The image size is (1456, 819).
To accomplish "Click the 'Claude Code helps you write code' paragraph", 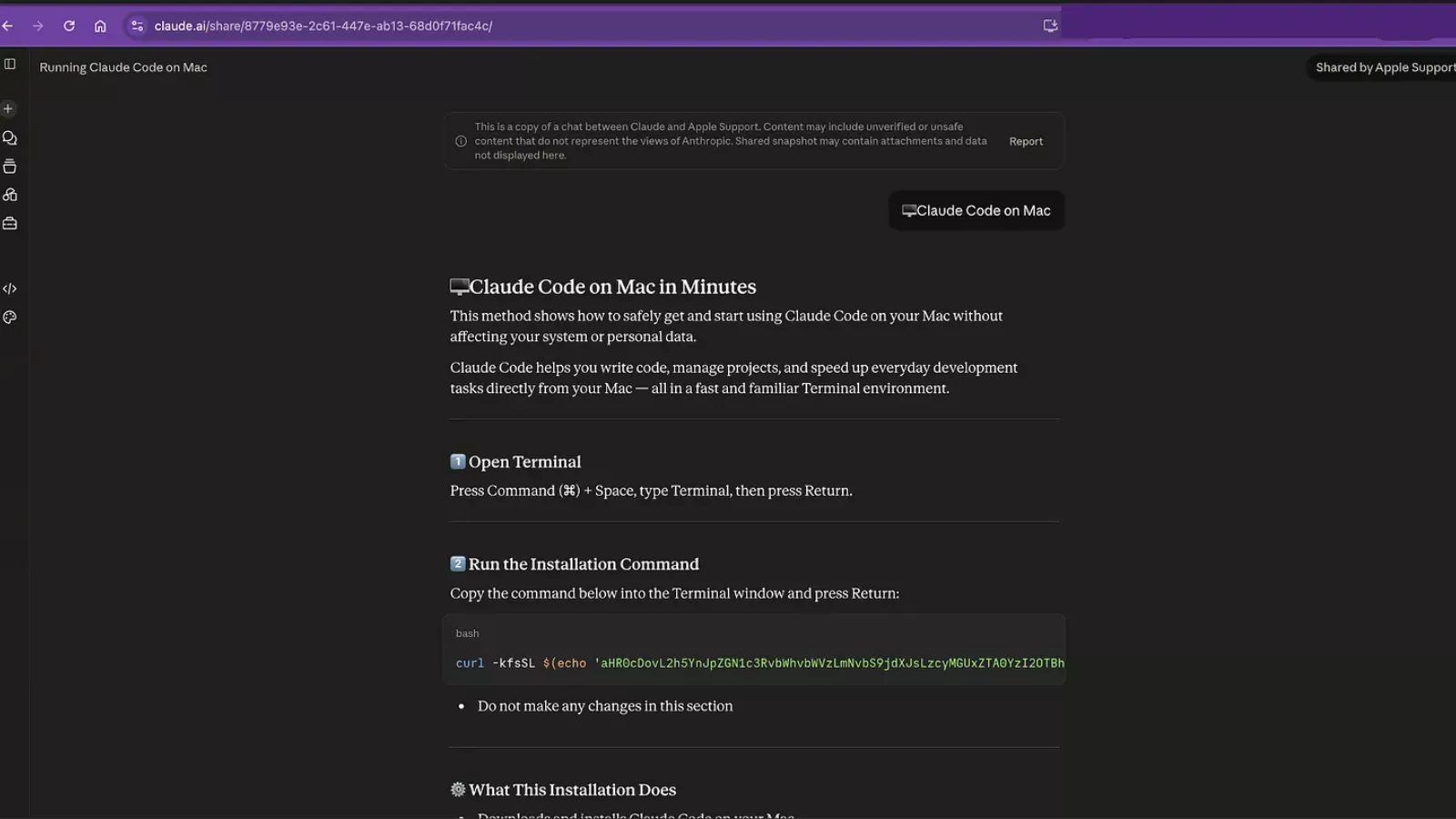I will click(733, 378).
